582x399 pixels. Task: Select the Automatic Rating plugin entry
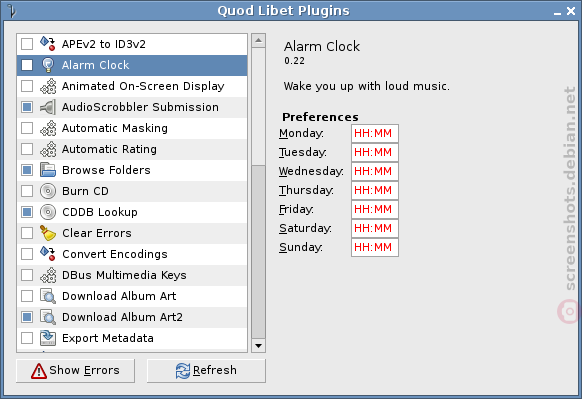pos(132,149)
